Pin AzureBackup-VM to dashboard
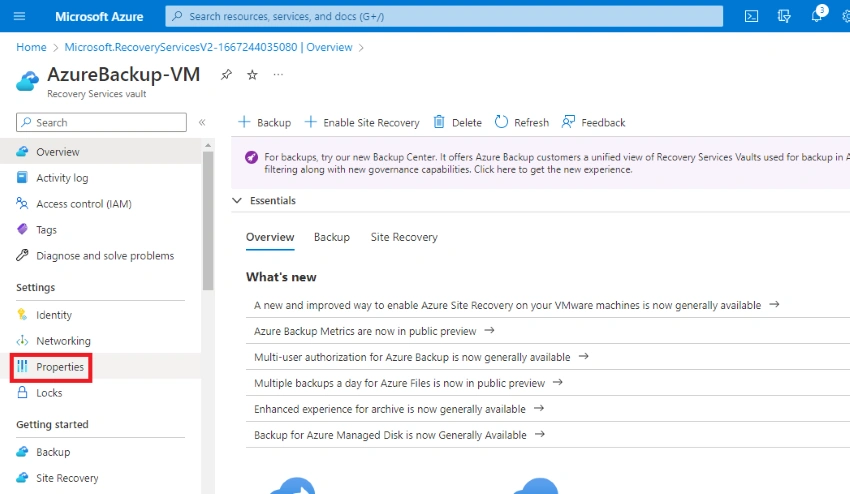 tap(226, 75)
